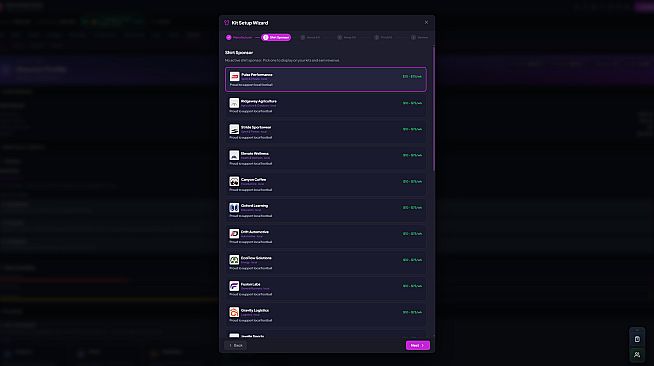Select the Canyon Coffee sponsor card
The width and height of the screenshot is (654, 366).
click(x=326, y=184)
